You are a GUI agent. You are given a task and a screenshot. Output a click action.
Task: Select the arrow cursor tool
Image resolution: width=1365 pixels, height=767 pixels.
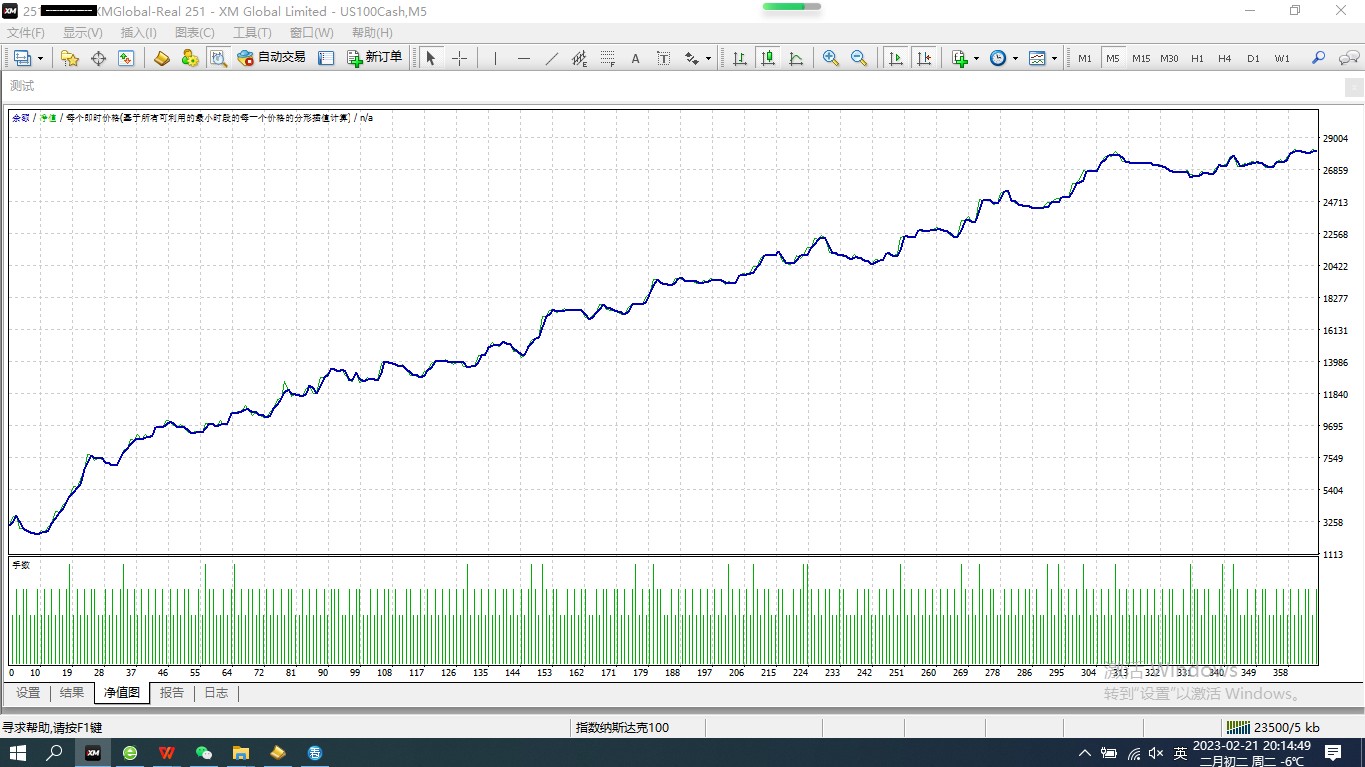click(x=431, y=58)
